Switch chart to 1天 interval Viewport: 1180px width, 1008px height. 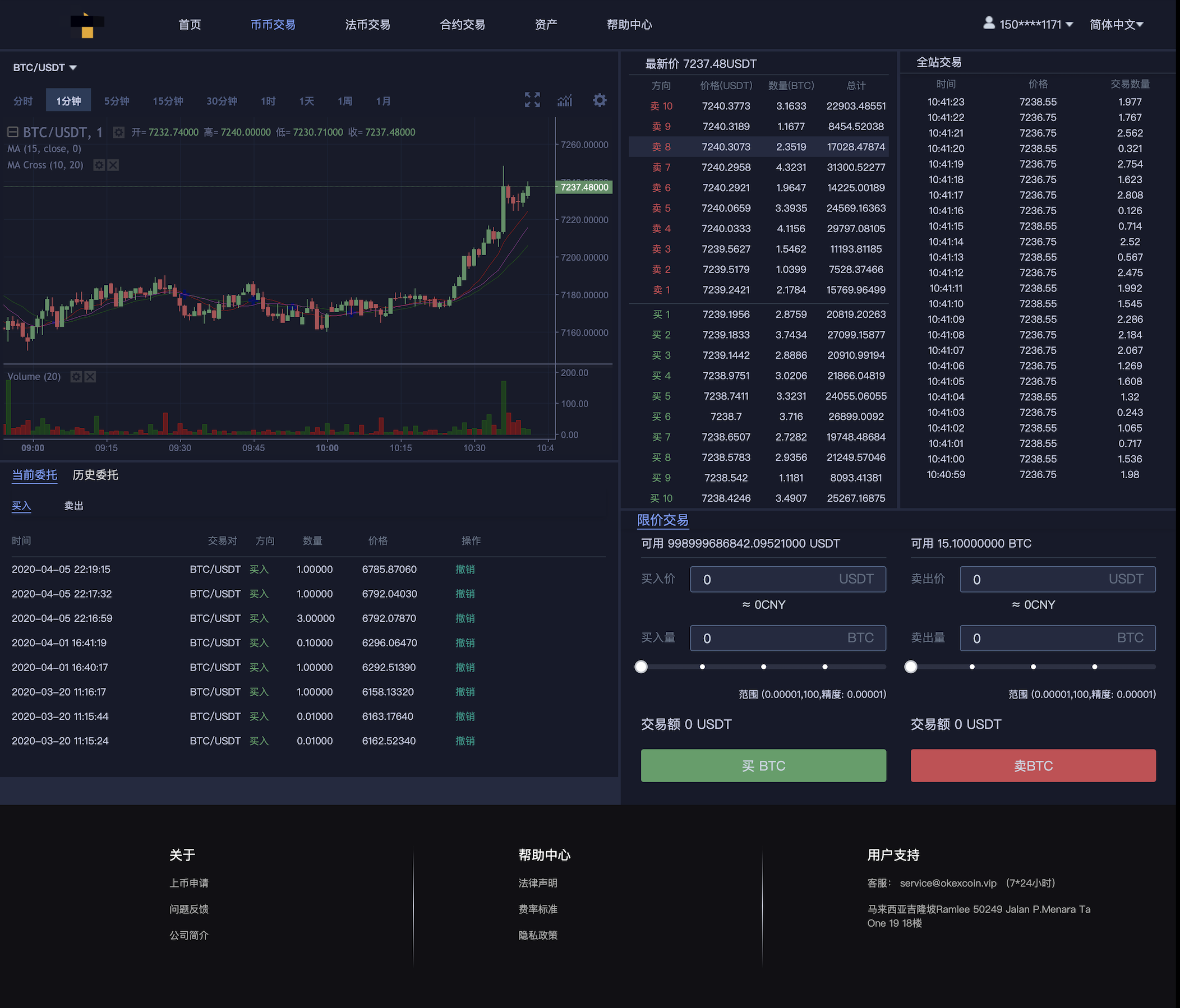pos(306,101)
